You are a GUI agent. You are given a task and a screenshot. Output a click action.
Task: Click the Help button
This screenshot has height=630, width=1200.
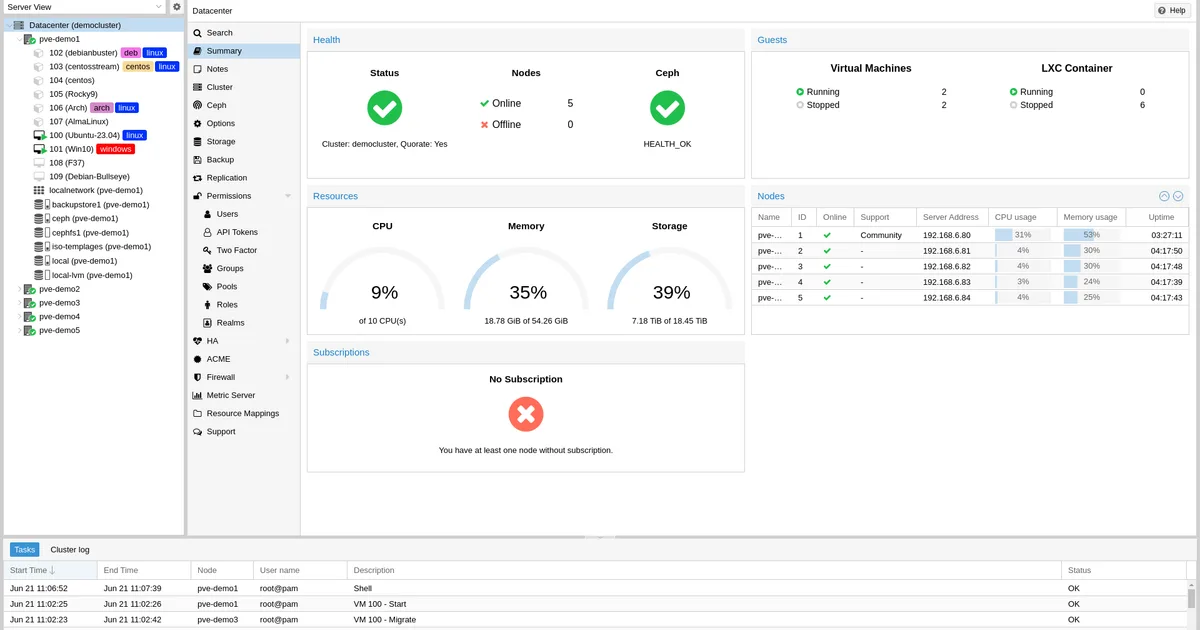click(1173, 10)
